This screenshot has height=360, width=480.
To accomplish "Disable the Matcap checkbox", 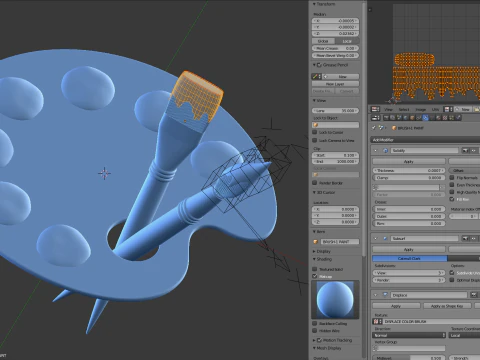I will click(x=314, y=276).
